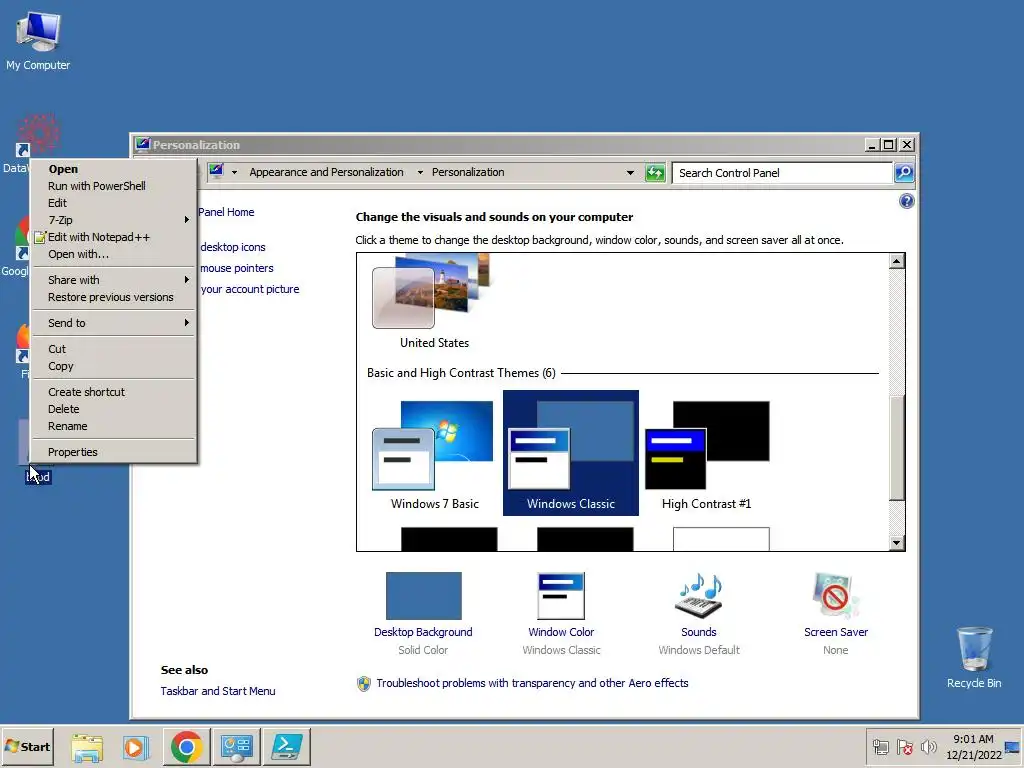Click the Control Panel help icon

tap(906, 201)
